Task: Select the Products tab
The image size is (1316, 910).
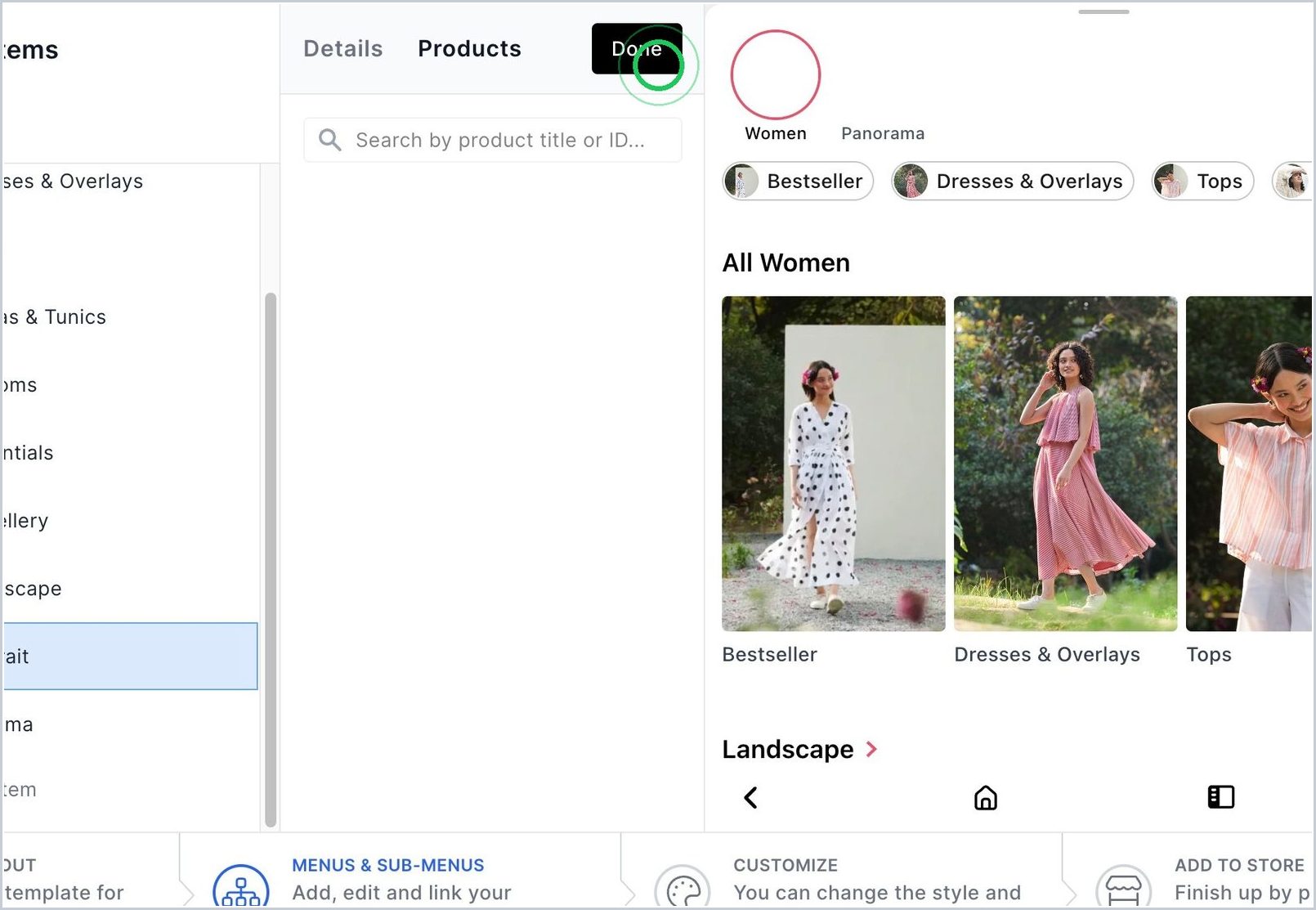Action: tap(469, 49)
